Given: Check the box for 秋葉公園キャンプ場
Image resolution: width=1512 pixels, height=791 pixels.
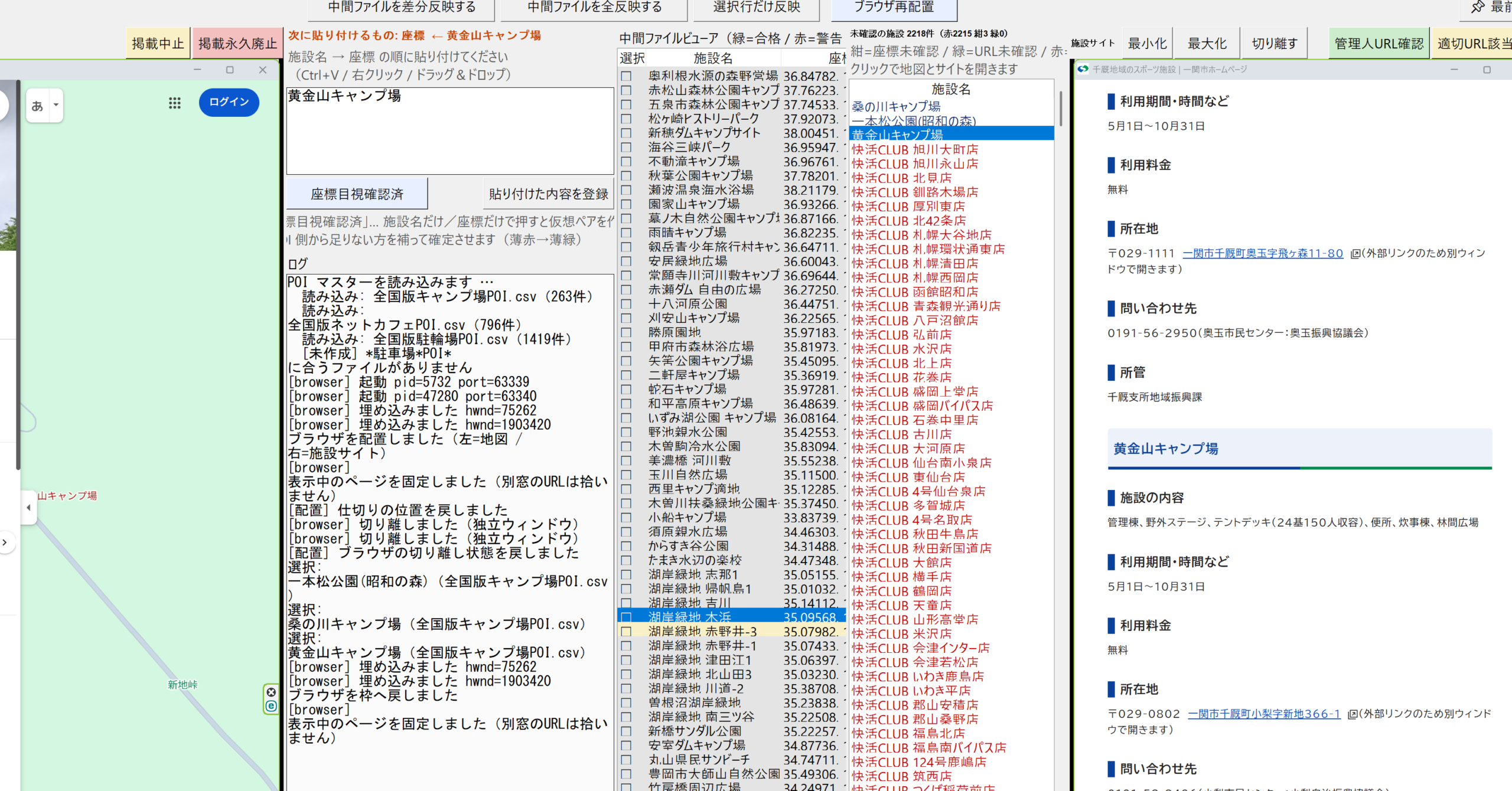Looking at the screenshot, I should [x=626, y=176].
